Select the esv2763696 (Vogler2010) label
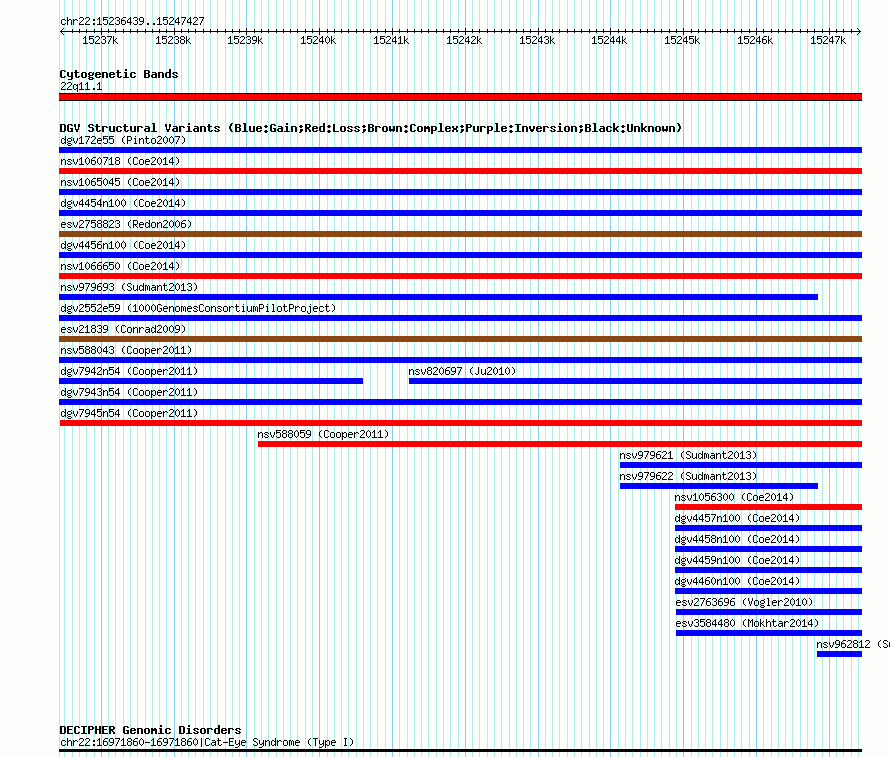 [744, 602]
